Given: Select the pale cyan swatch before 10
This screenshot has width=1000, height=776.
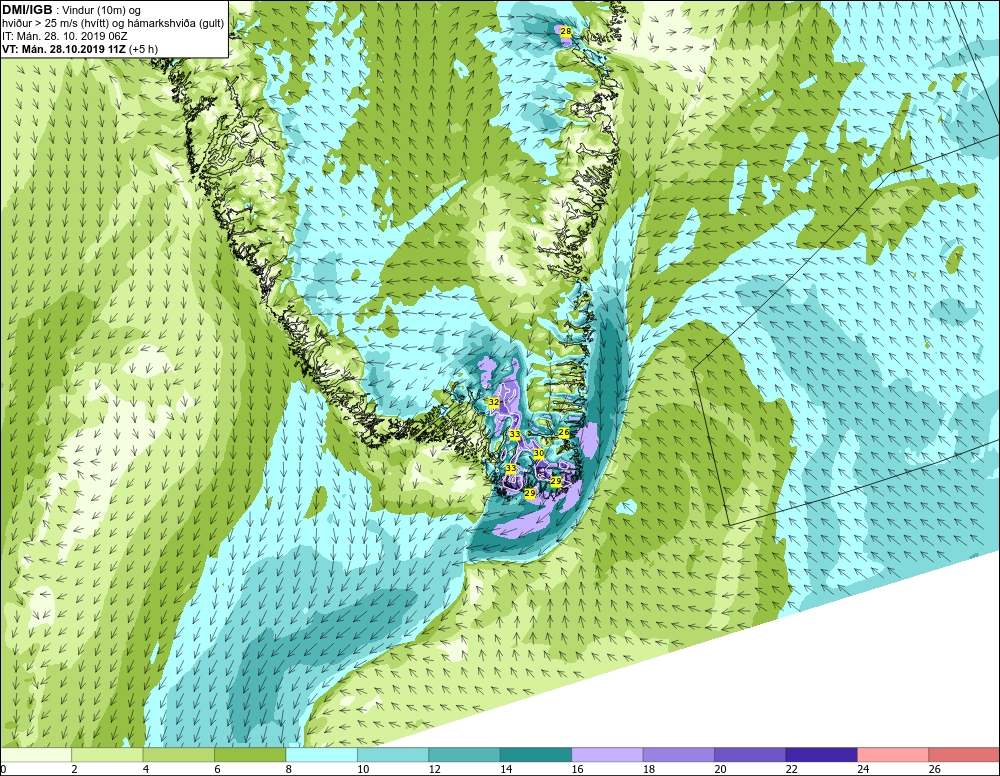Looking at the screenshot, I should (x=321, y=755).
